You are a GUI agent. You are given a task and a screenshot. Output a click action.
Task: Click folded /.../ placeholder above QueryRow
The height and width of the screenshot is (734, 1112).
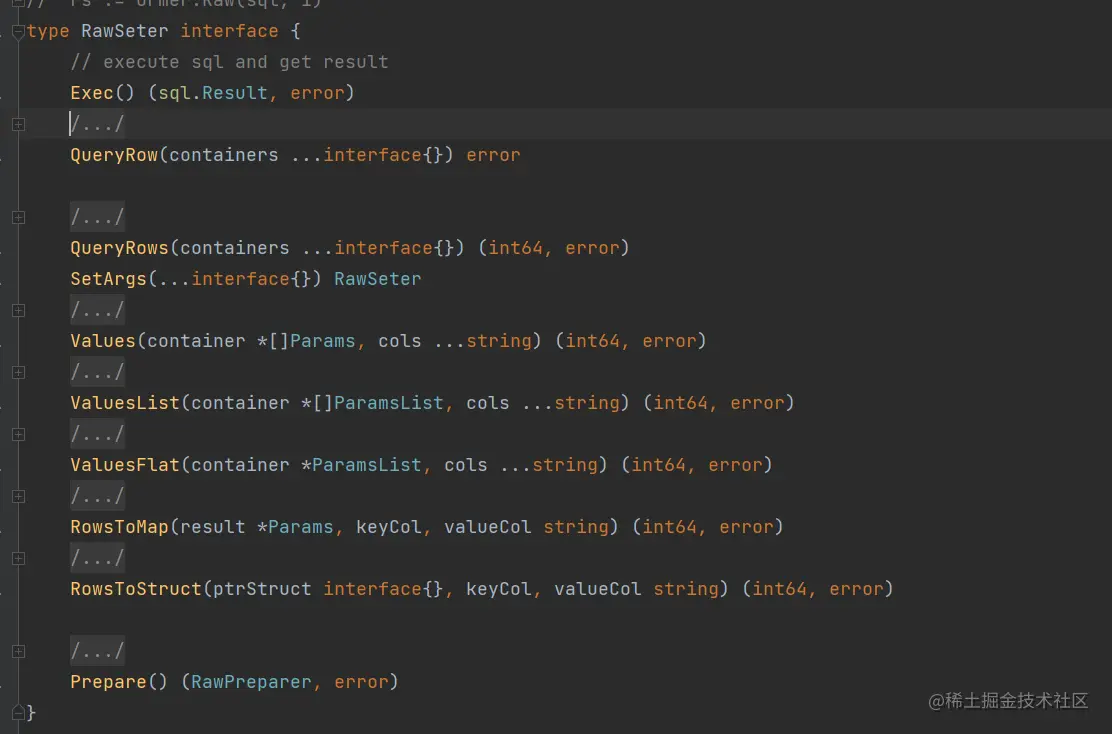click(x=97, y=125)
